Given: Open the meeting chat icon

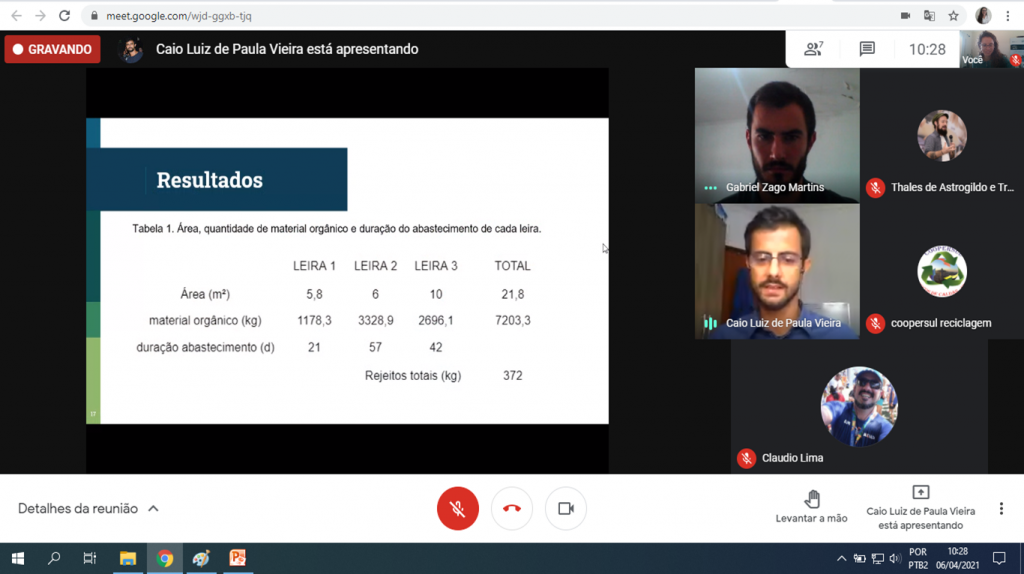Looking at the screenshot, I should coord(867,49).
